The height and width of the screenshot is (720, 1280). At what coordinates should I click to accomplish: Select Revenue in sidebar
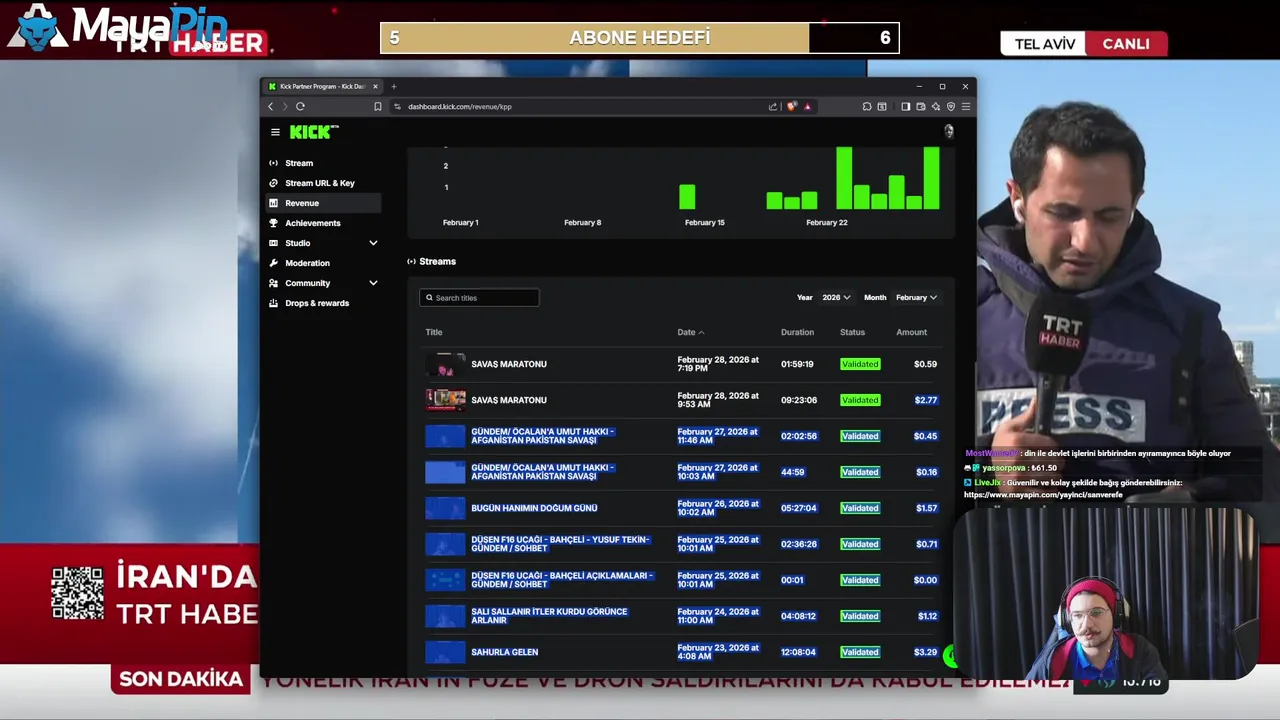pos(325,203)
